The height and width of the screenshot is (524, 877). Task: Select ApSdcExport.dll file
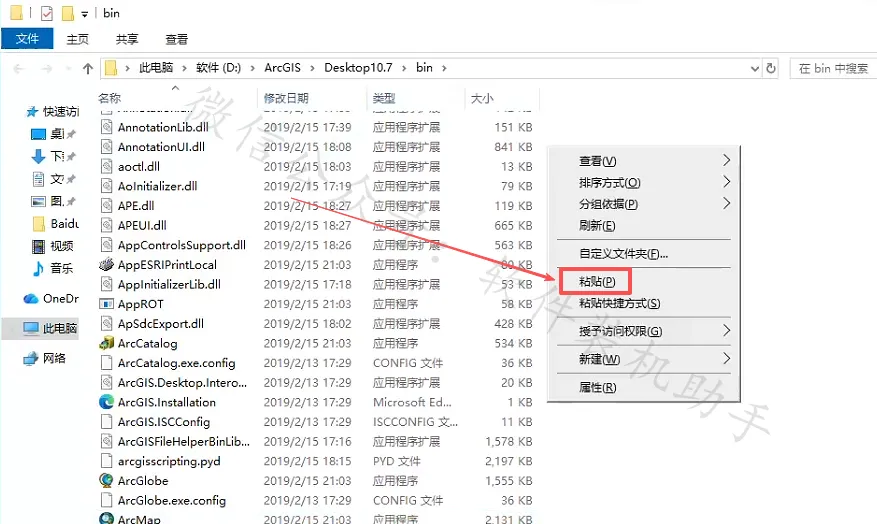point(161,323)
